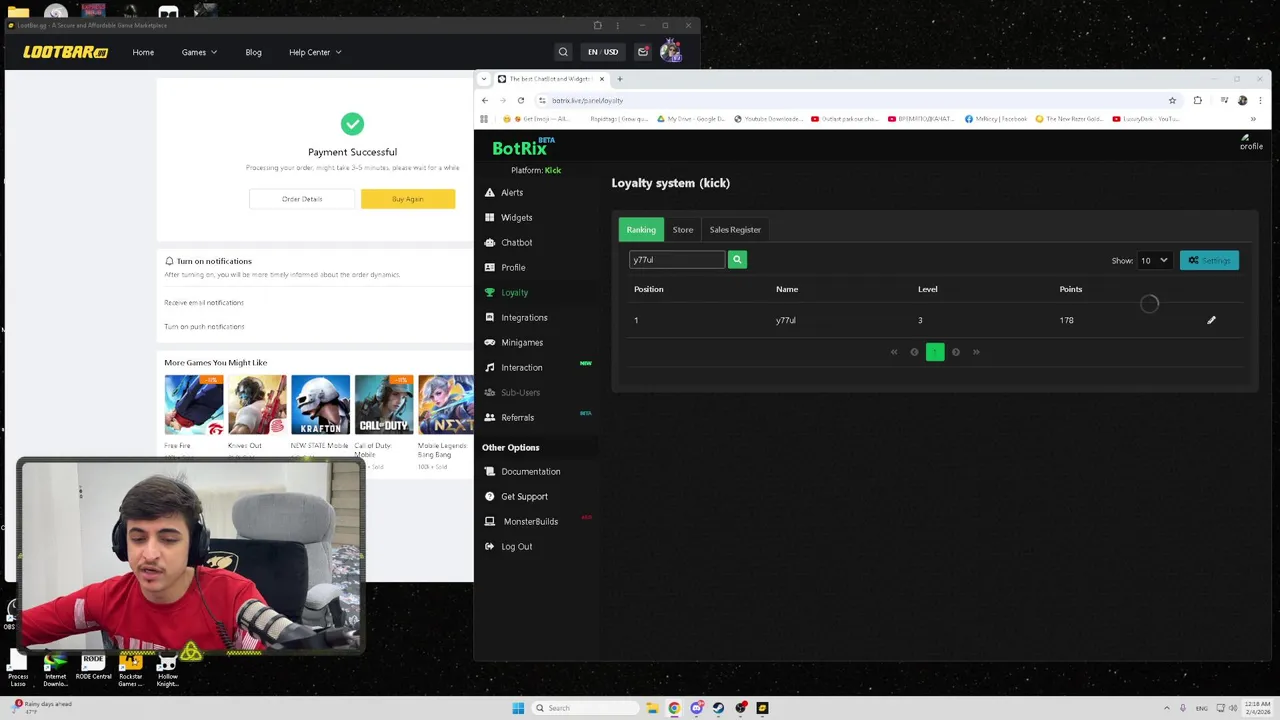Image resolution: width=1280 pixels, height=720 pixels.
Task: Open Windows Start menu
Action: pos(518,708)
